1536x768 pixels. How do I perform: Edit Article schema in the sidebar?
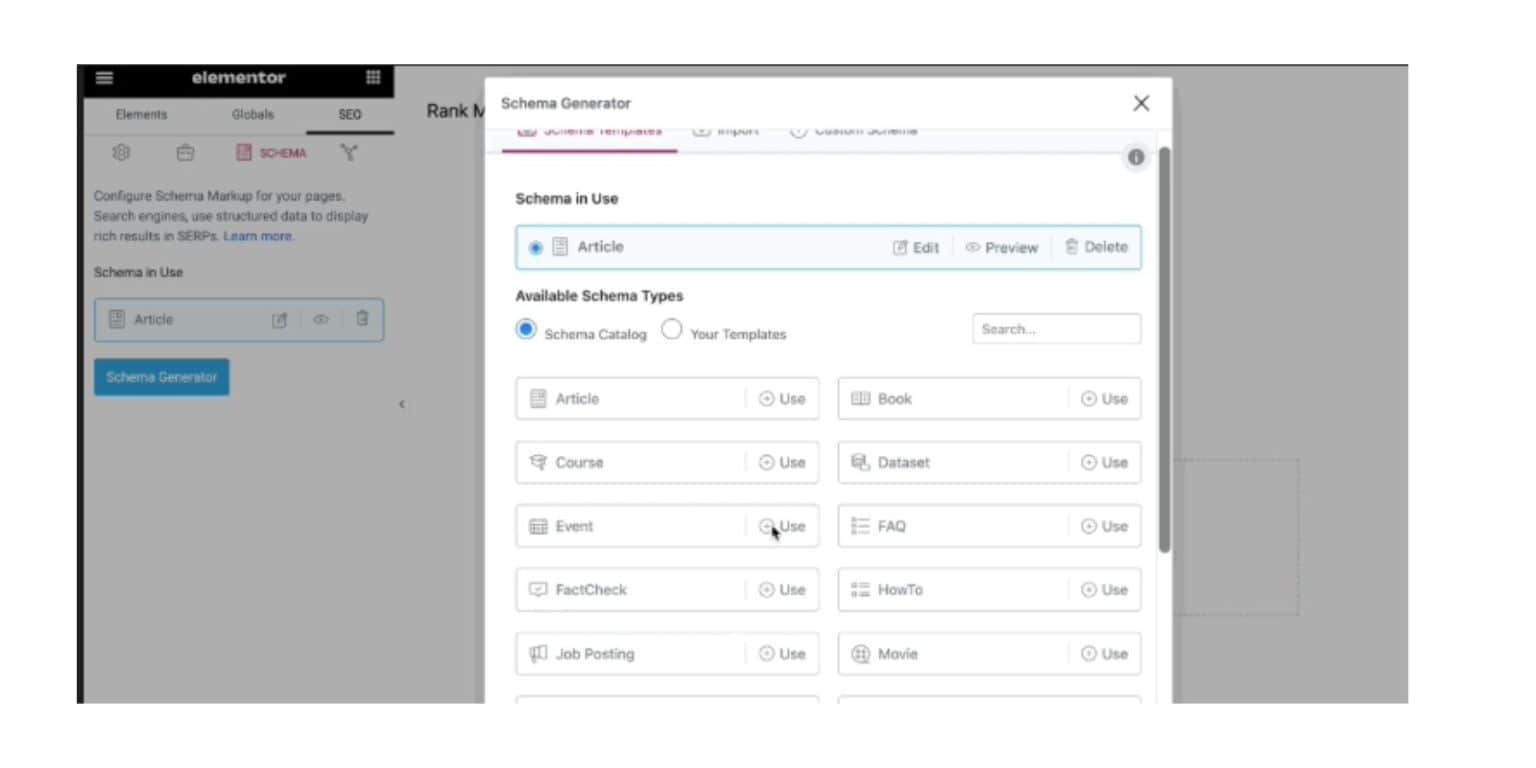coord(280,320)
